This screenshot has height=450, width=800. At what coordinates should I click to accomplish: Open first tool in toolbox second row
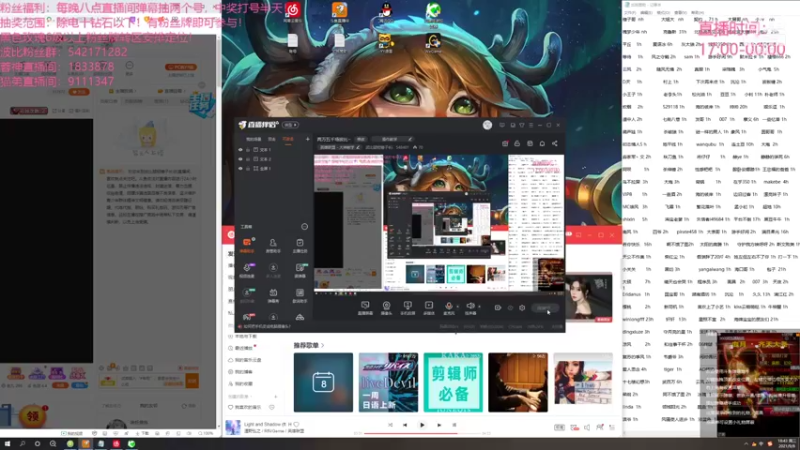(247, 270)
